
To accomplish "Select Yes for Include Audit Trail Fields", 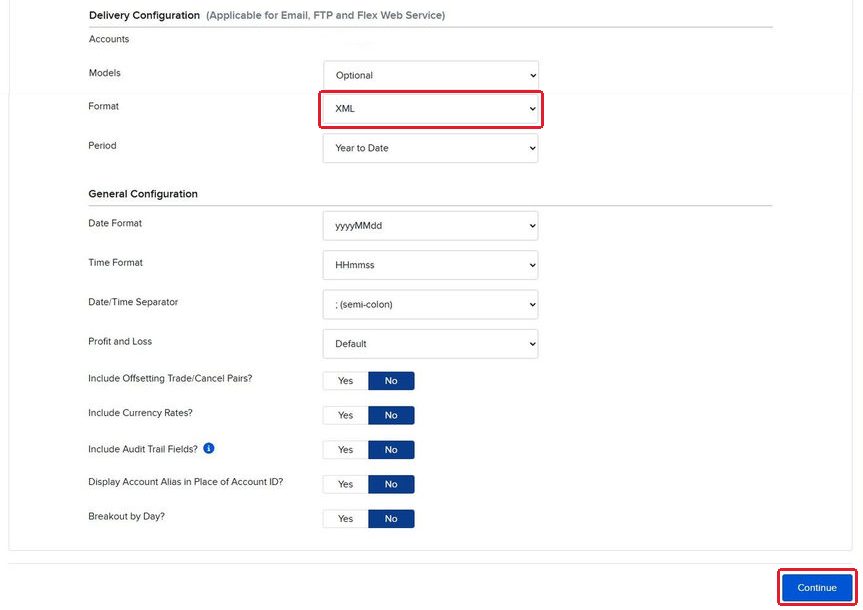I will point(346,450).
